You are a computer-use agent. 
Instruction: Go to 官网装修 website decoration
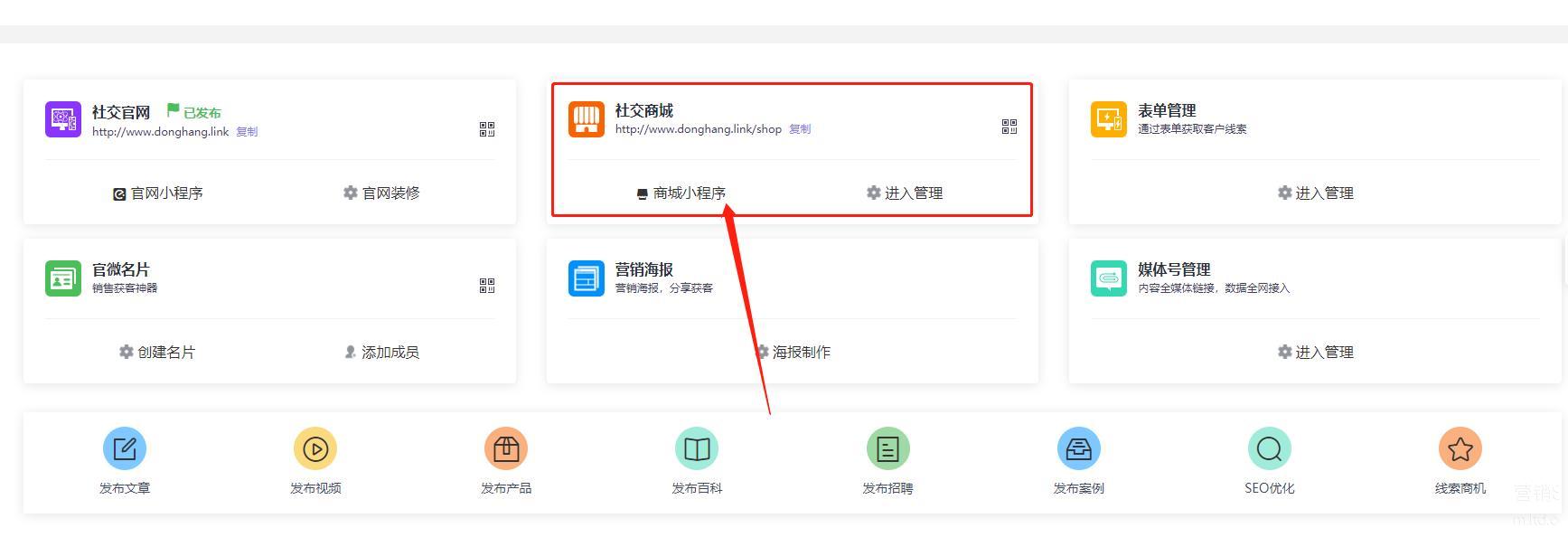(381, 193)
